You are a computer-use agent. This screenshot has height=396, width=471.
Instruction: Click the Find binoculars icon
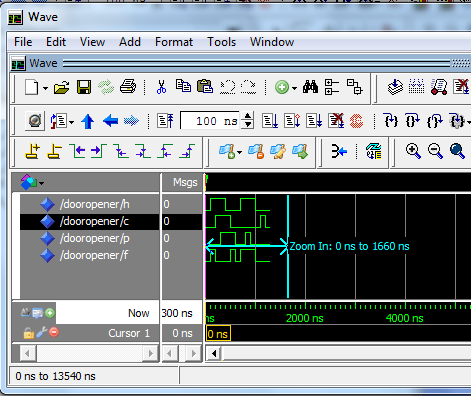(x=310, y=87)
